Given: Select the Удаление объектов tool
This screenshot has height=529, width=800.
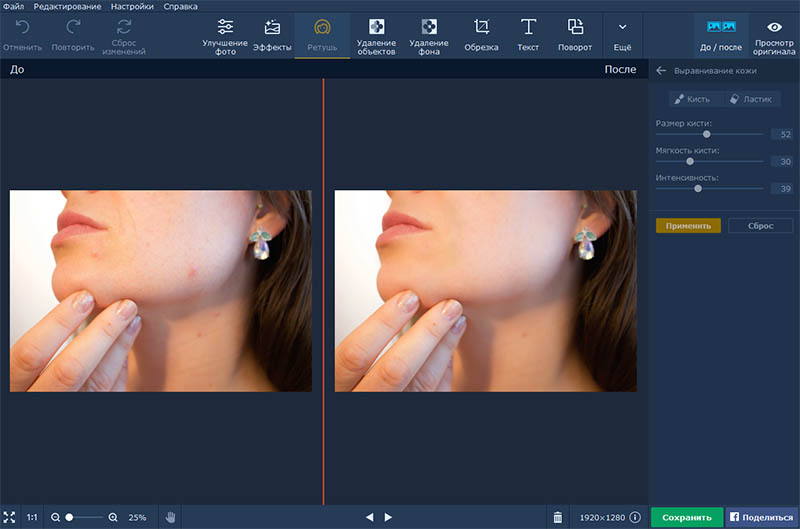Looking at the screenshot, I should point(376,35).
